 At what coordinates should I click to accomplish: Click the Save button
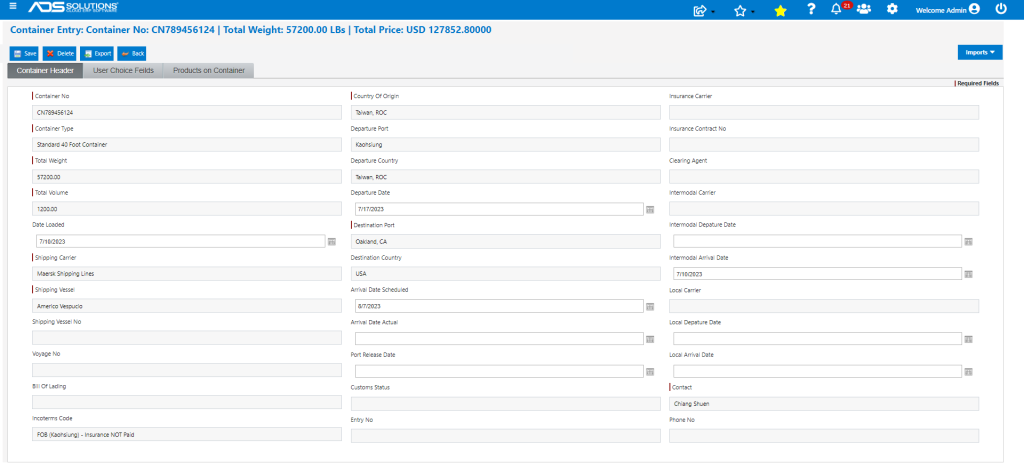click(25, 54)
